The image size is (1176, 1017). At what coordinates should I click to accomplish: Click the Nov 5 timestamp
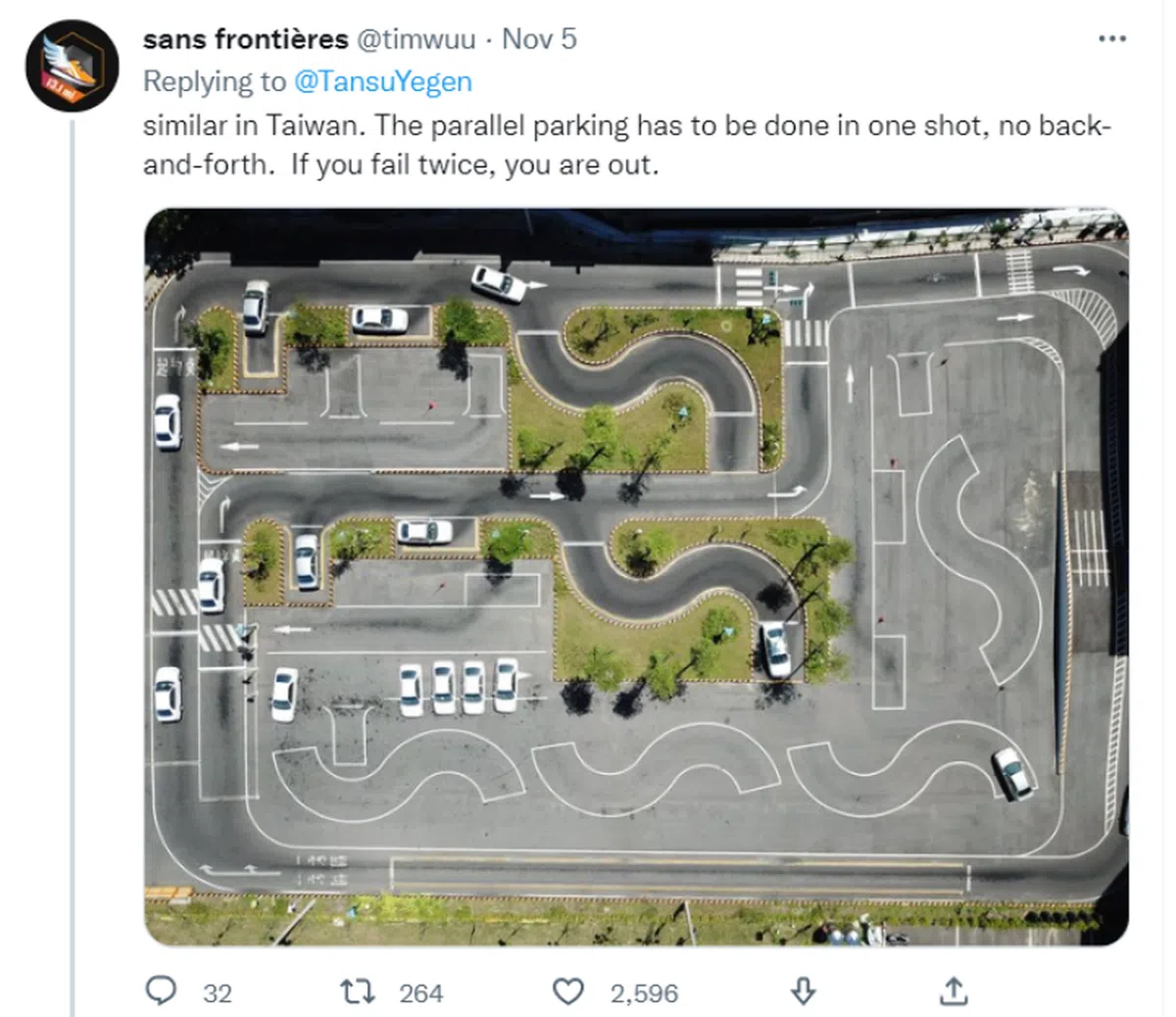click(539, 39)
